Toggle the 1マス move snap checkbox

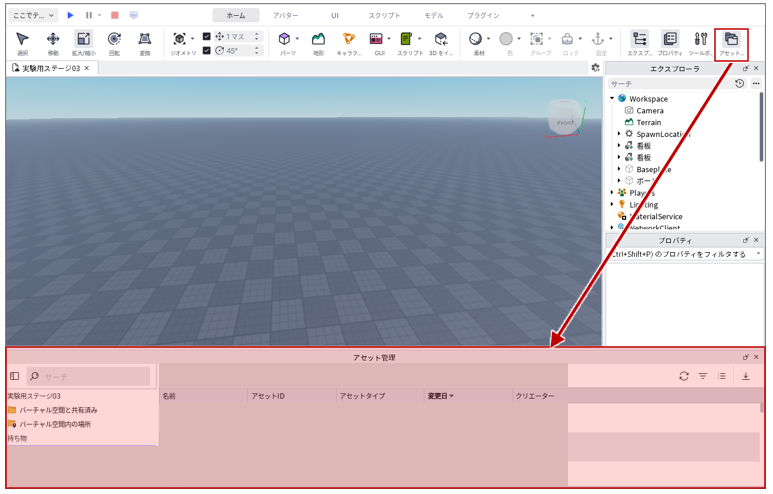click(207, 36)
